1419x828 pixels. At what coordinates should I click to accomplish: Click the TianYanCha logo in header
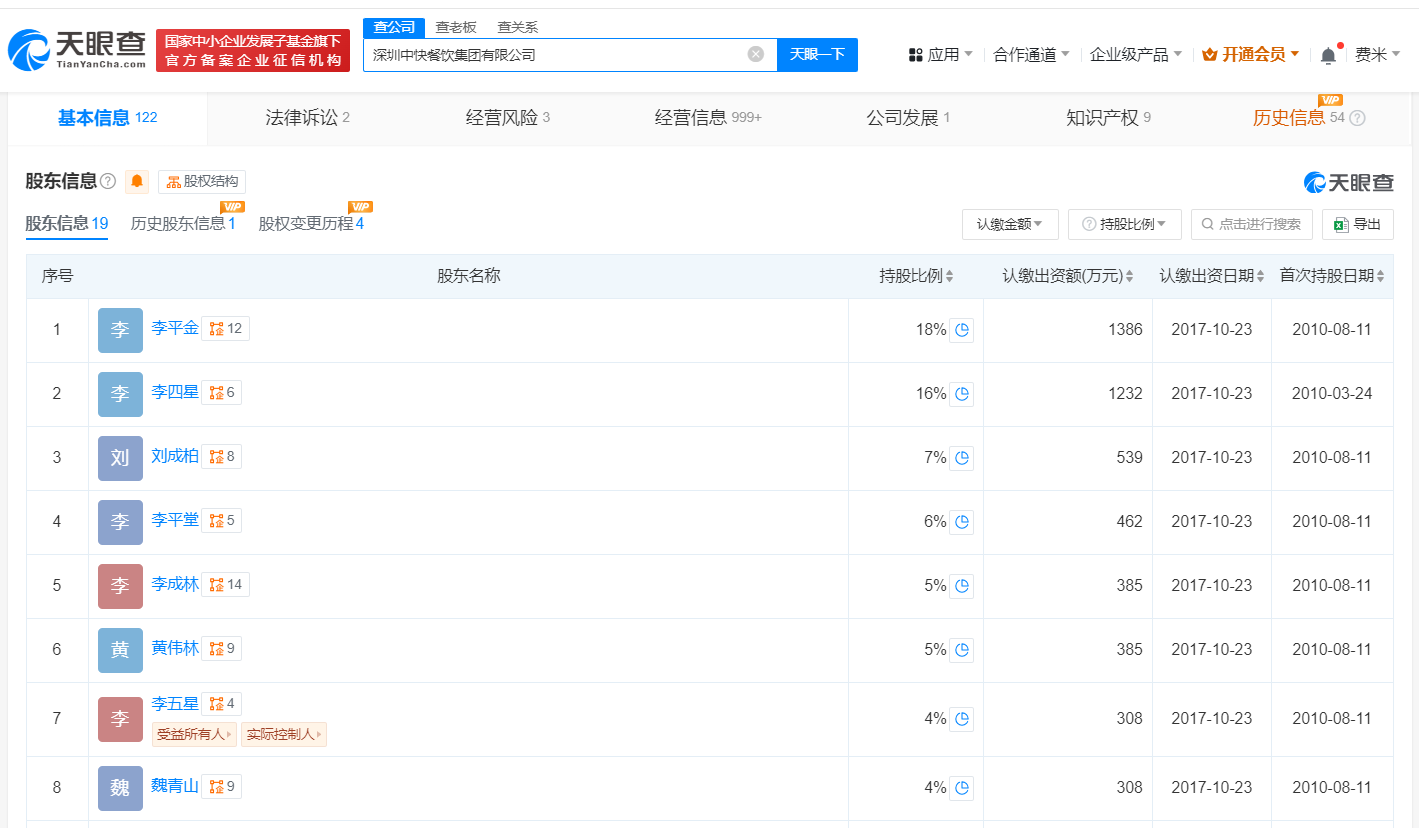[x=76, y=50]
